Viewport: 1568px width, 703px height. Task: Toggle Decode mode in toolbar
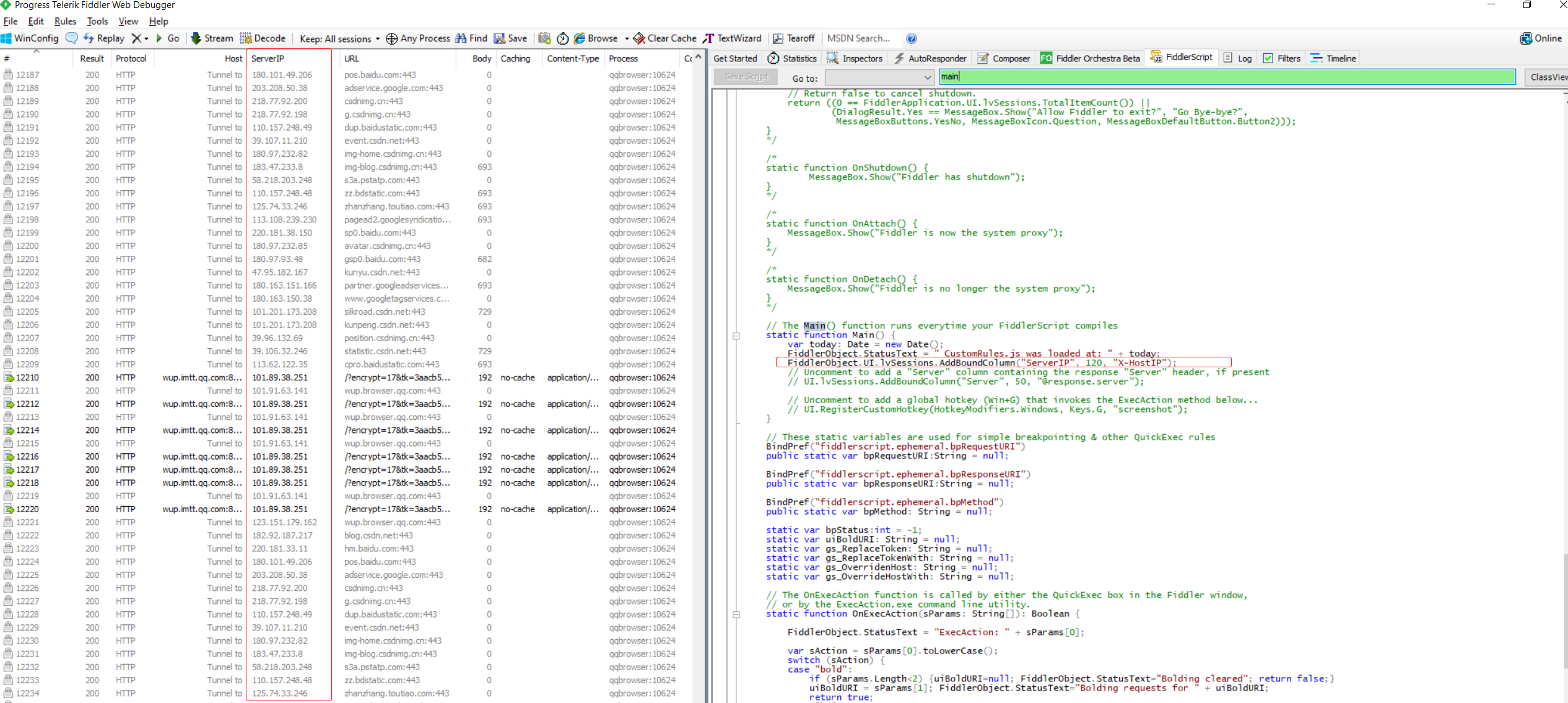coord(263,38)
